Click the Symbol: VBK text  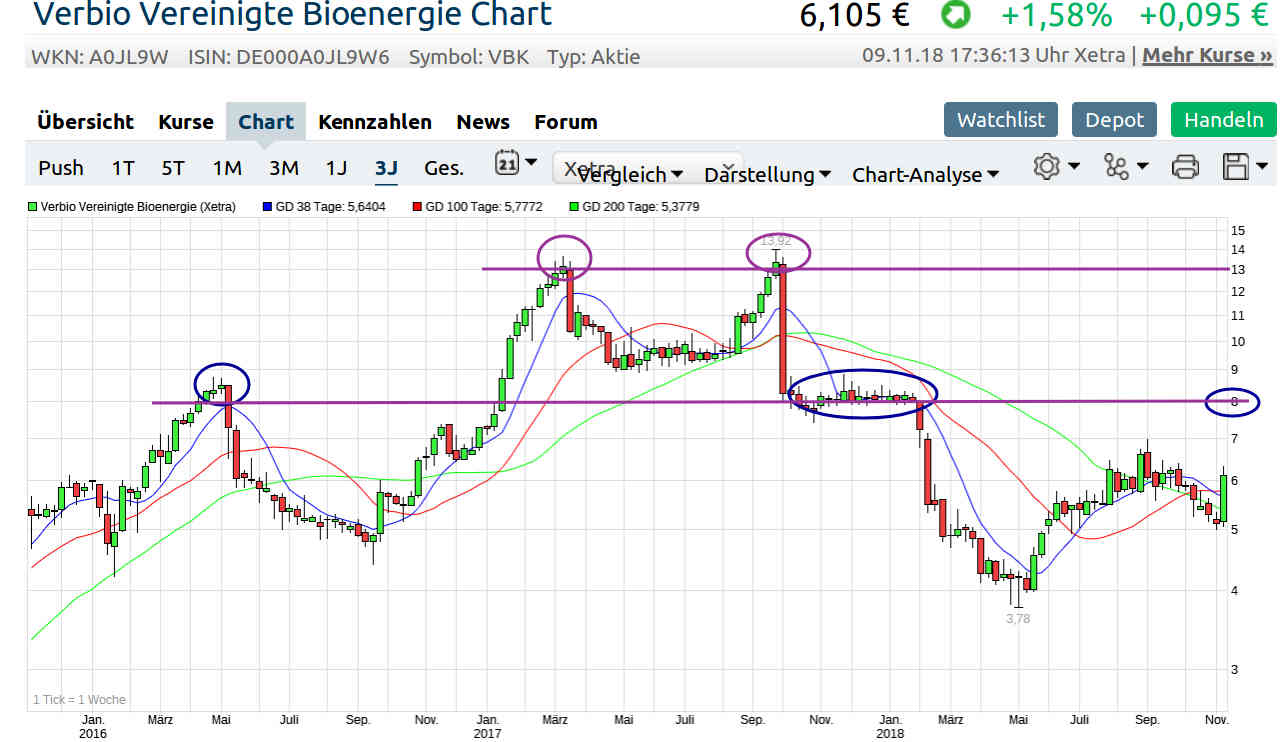pos(469,57)
